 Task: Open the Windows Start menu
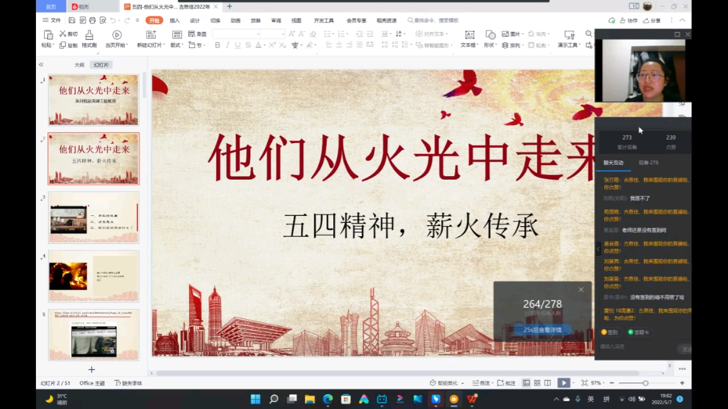click(255, 399)
